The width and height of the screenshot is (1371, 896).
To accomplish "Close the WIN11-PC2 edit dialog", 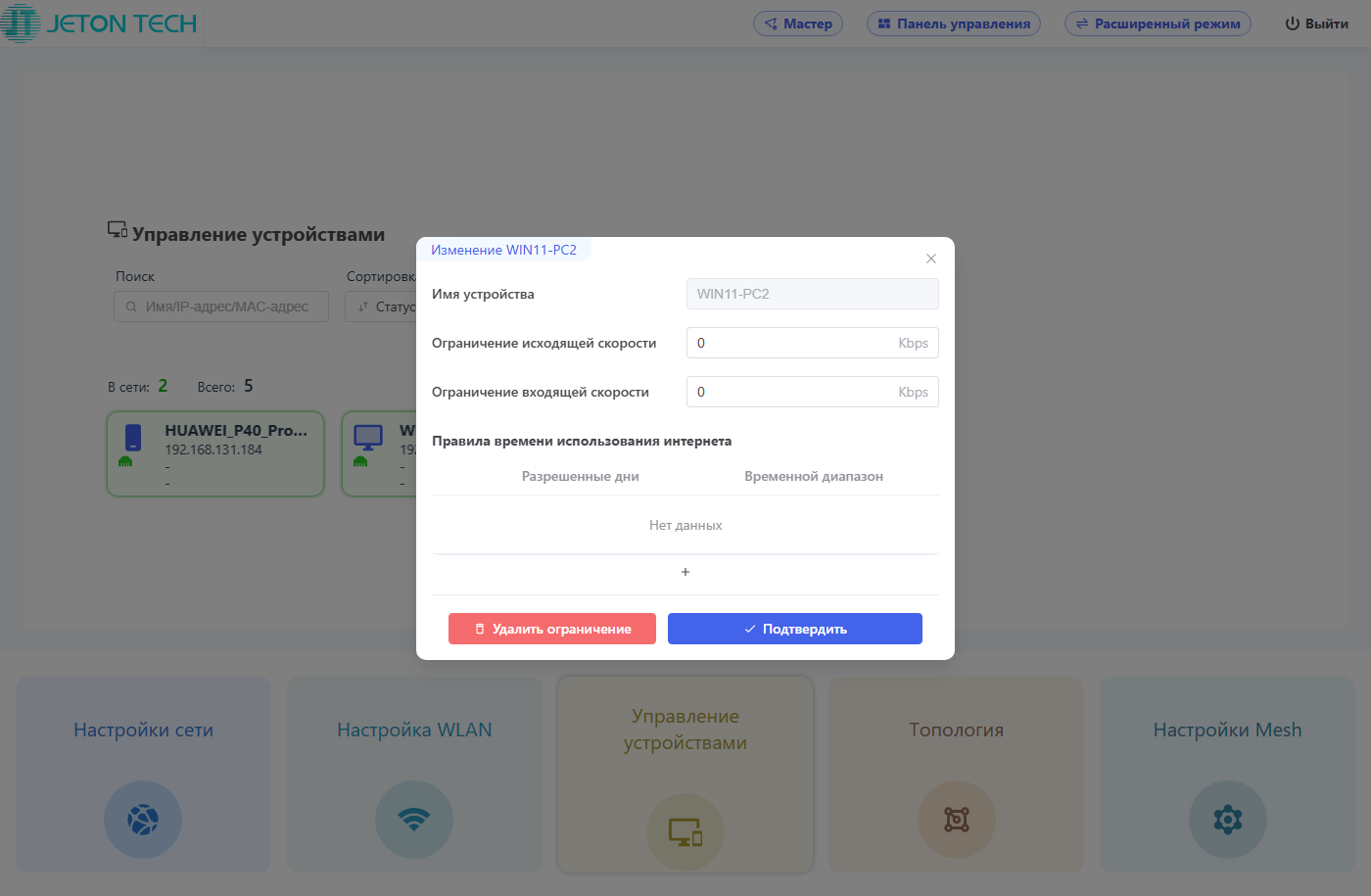I will click(x=931, y=259).
